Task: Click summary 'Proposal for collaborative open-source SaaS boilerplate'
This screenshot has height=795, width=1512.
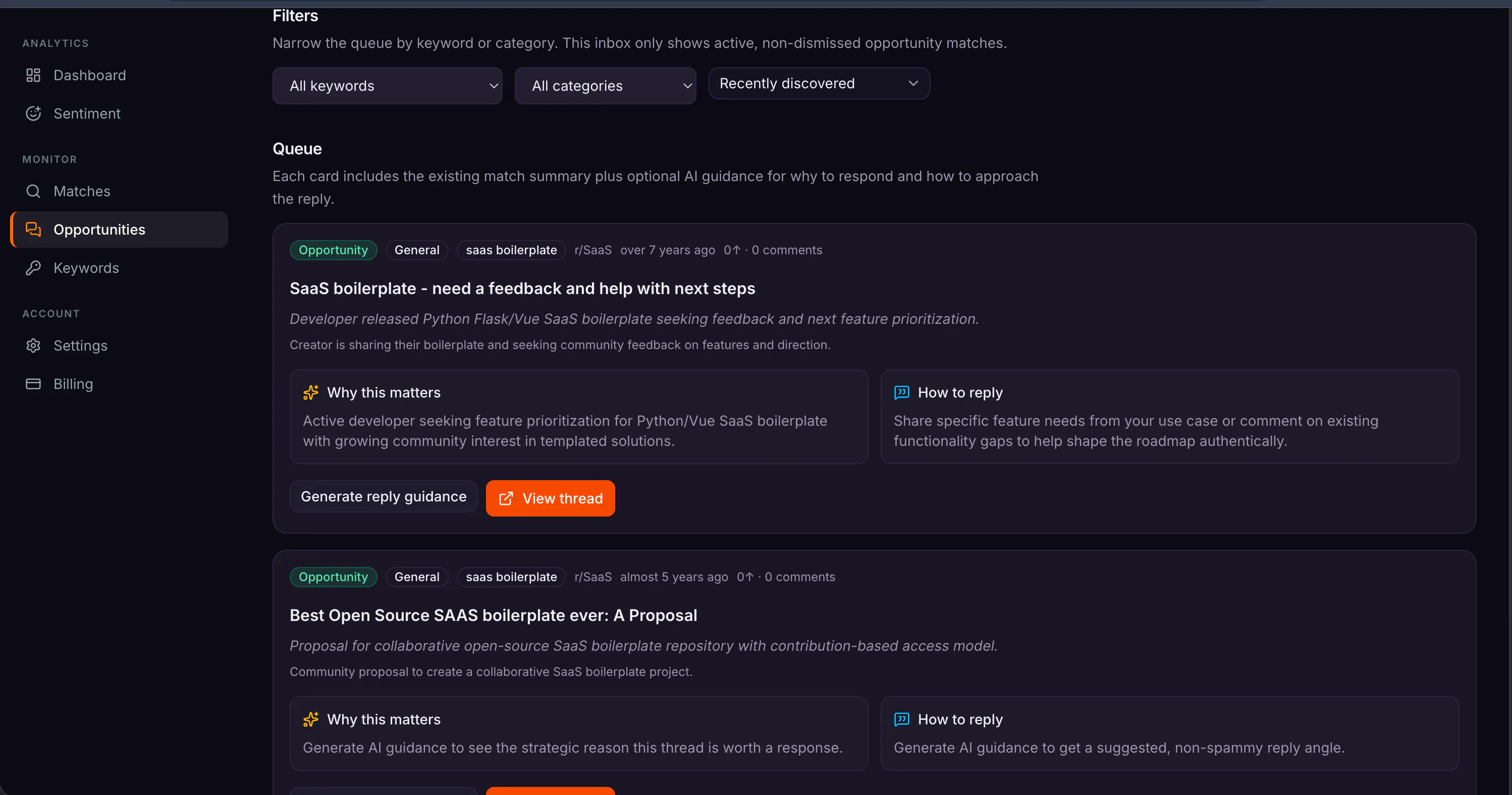Action: 643,645
